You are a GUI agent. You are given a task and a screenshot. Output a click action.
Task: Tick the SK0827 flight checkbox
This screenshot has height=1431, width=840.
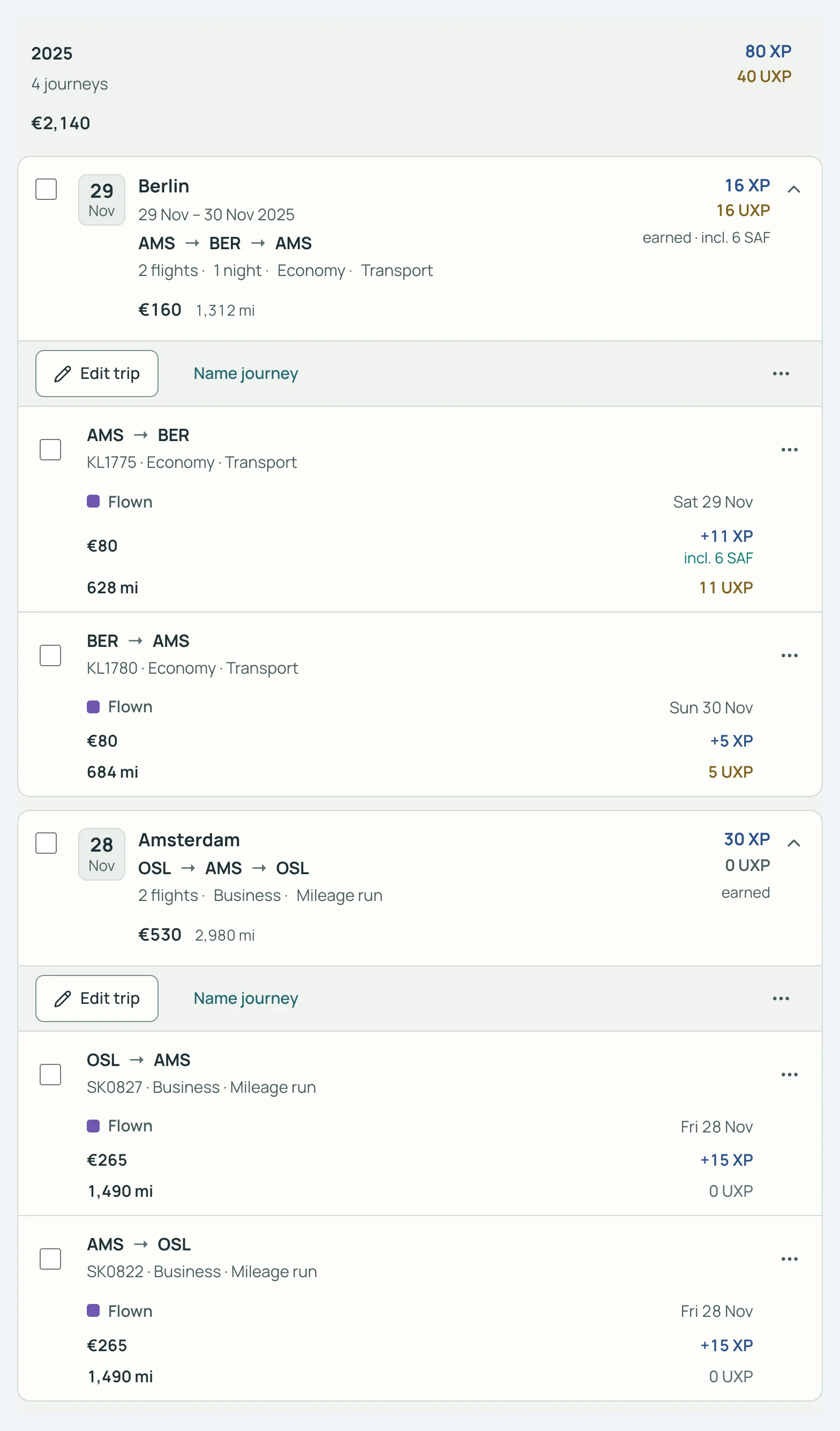50,1075
